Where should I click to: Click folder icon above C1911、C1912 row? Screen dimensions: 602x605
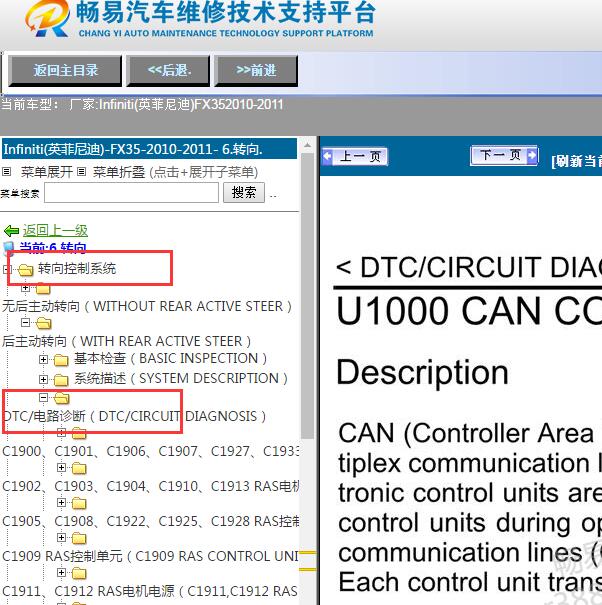click(x=79, y=573)
